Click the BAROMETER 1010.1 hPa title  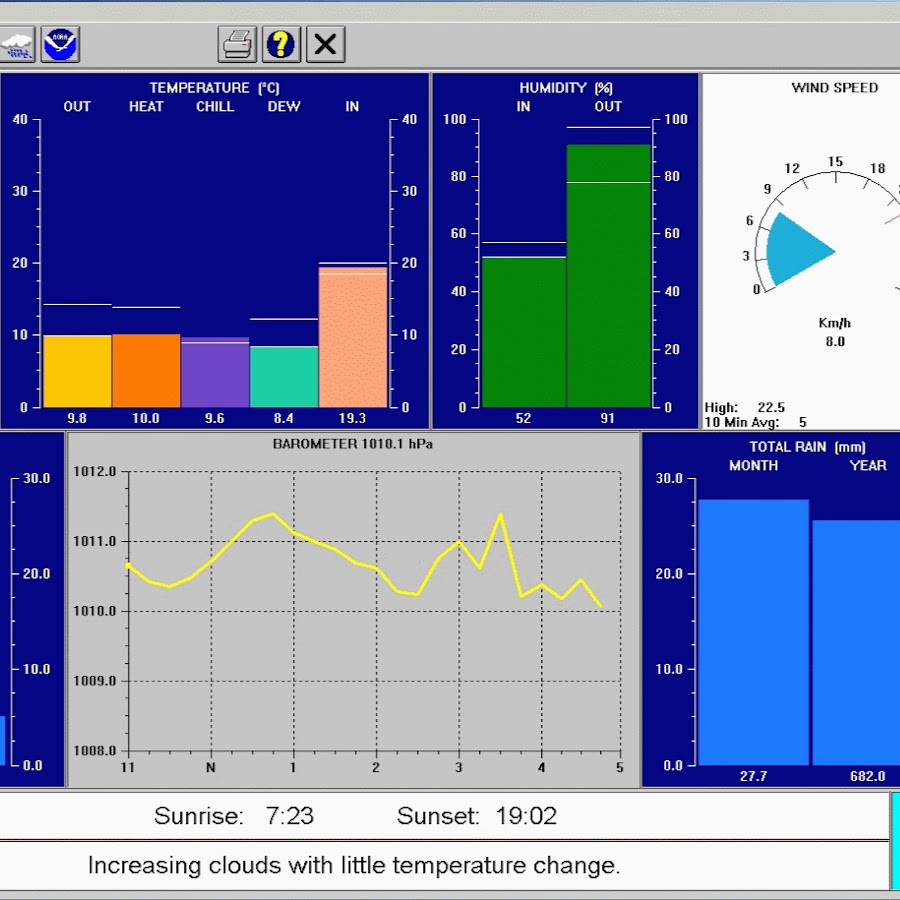[x=353, y=443]
